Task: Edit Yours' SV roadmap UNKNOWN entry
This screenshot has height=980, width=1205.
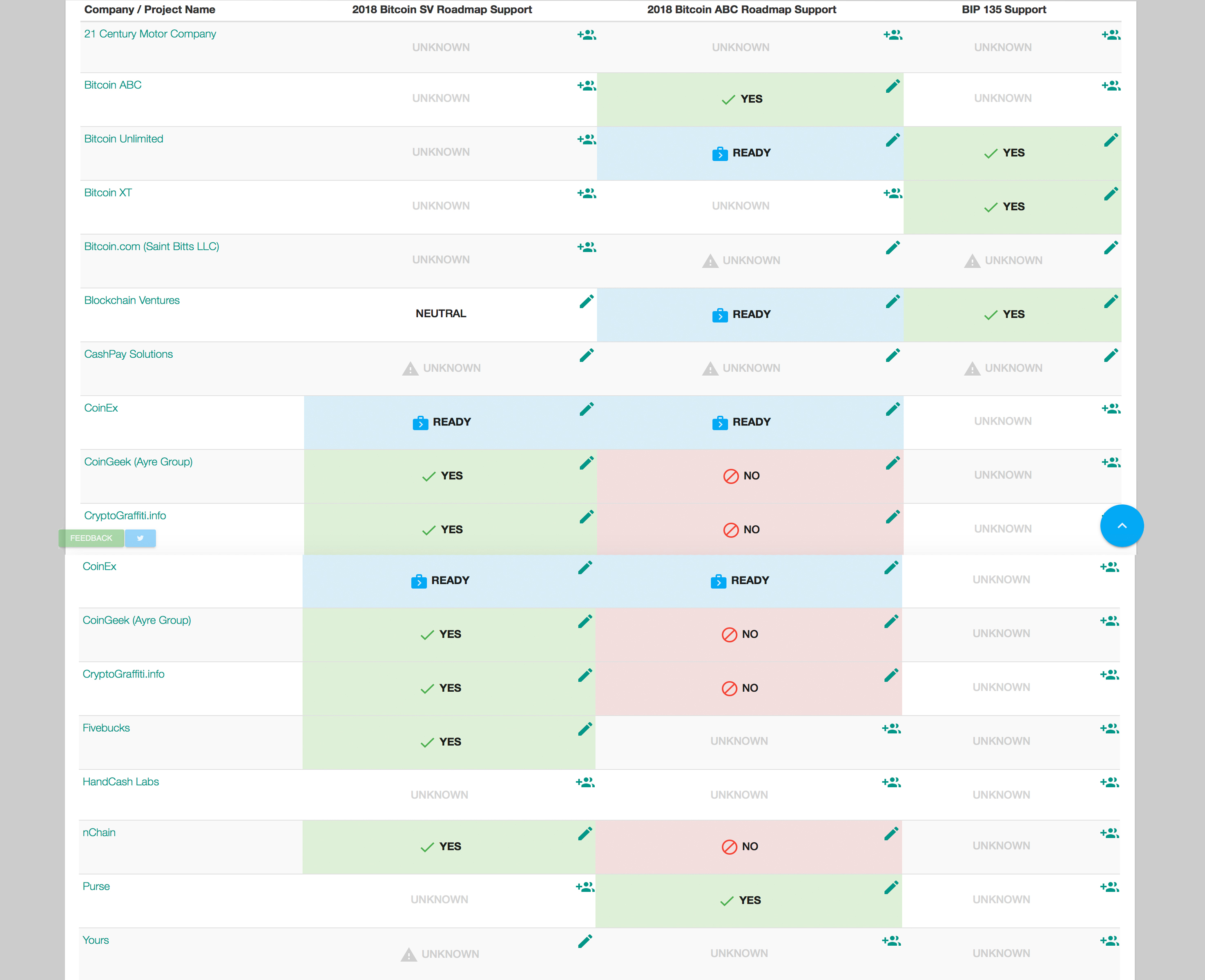Action: click(x=585, y=941)
